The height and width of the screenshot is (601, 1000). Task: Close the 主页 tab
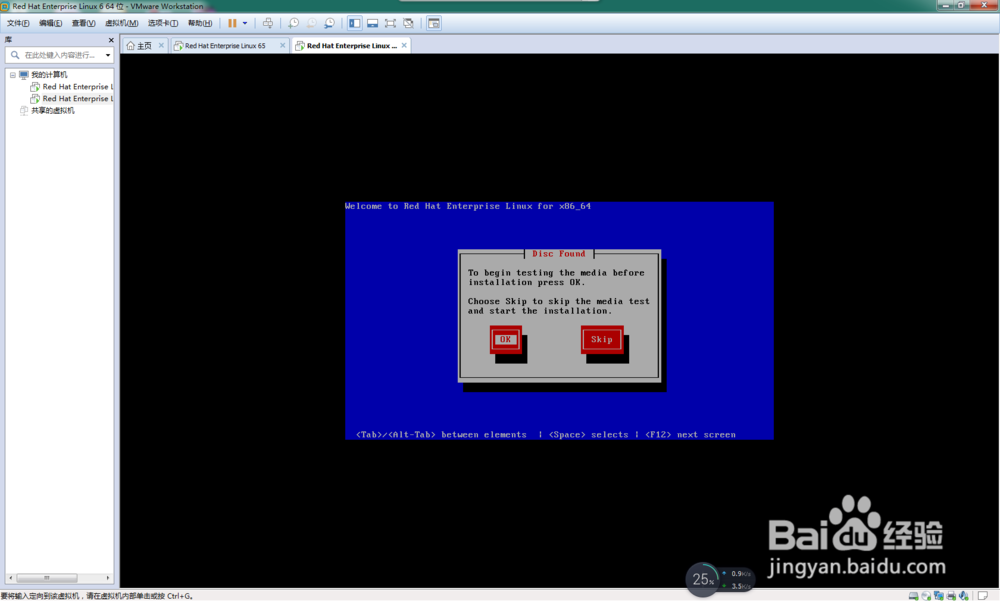pyautogui.click(x=161, y=45)
